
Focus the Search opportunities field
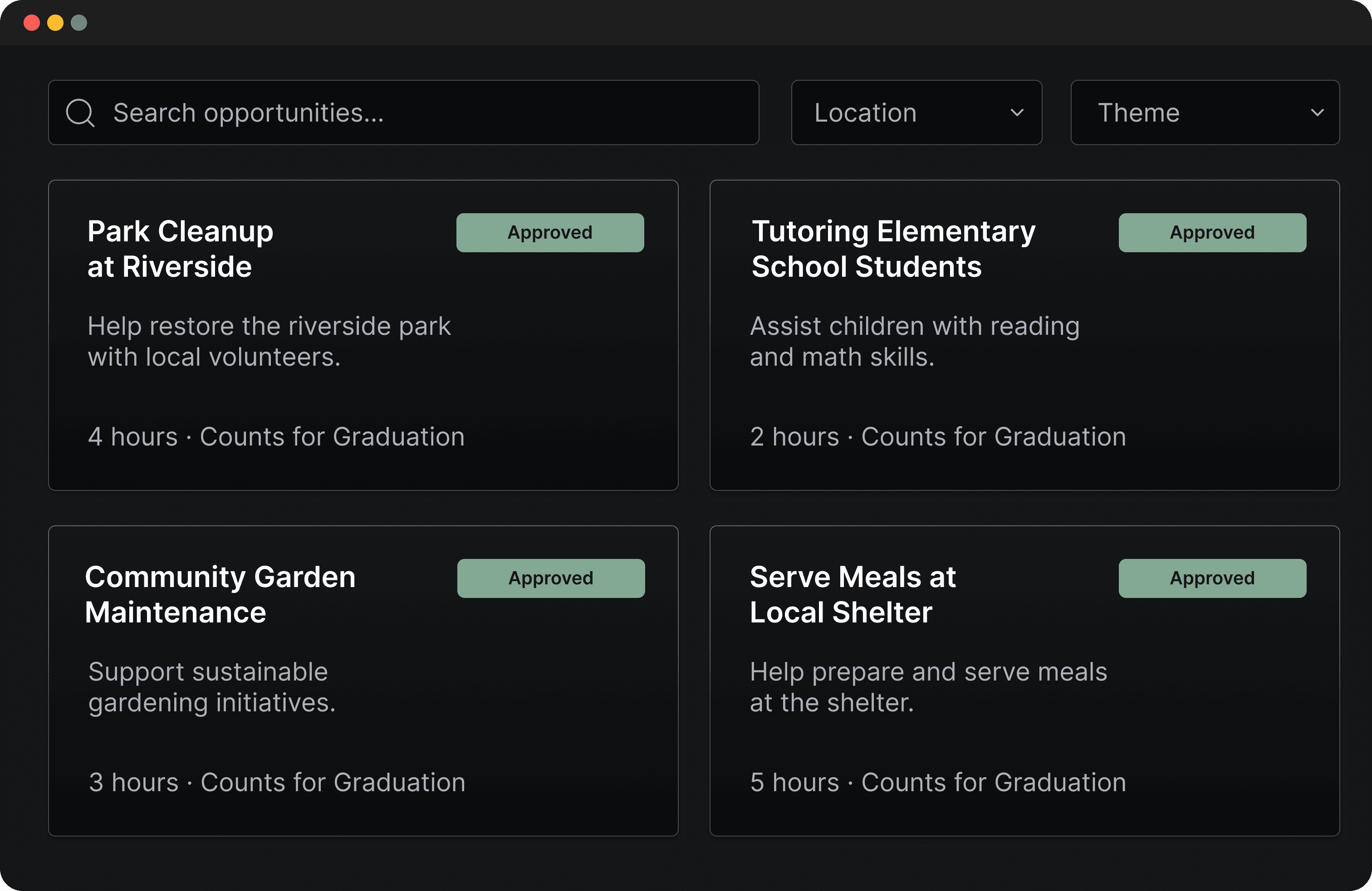coord(403,113)
